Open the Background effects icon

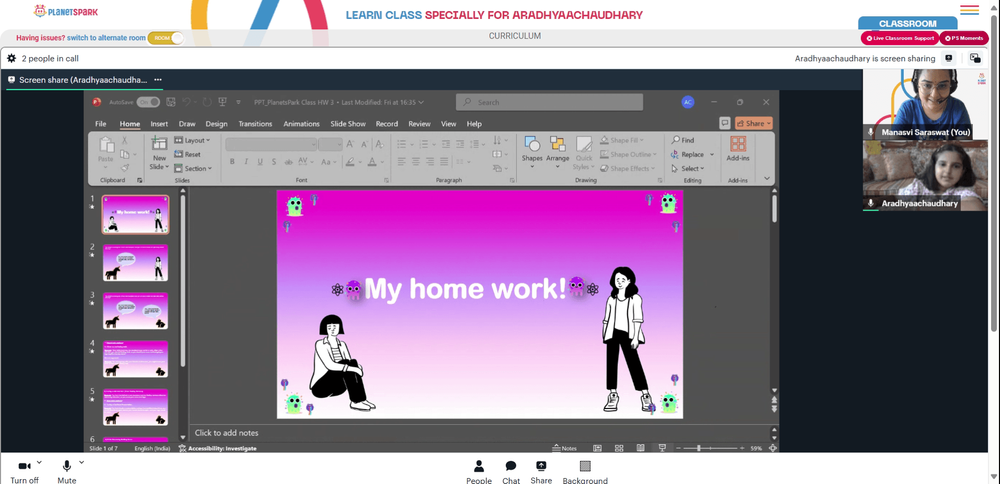click(585, 466)
